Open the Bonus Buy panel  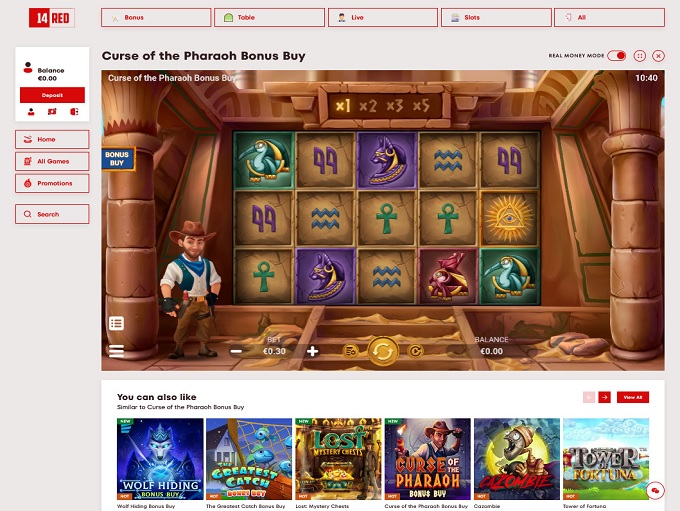118,159
